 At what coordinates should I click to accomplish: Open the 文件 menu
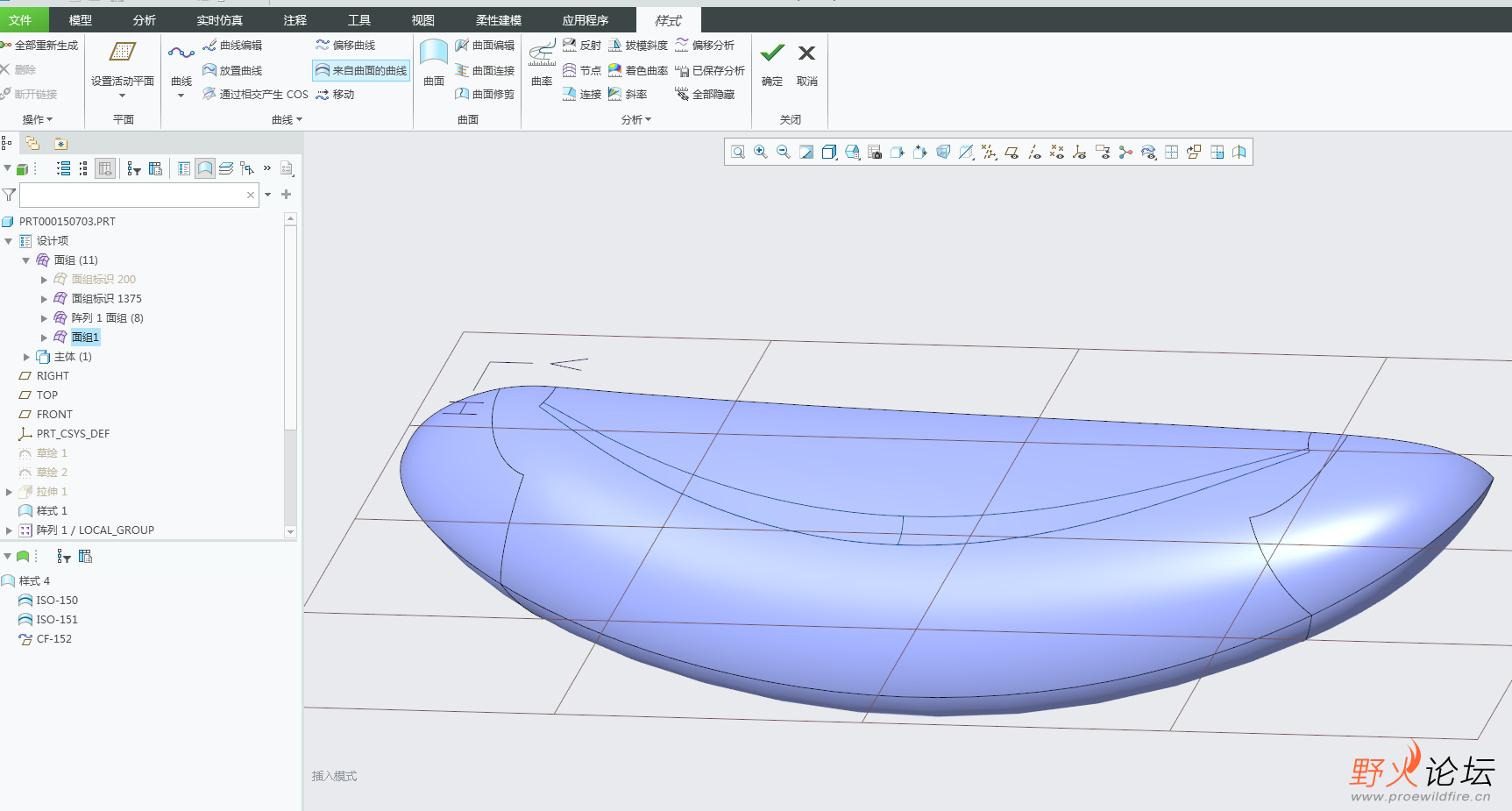click(20, 20)
